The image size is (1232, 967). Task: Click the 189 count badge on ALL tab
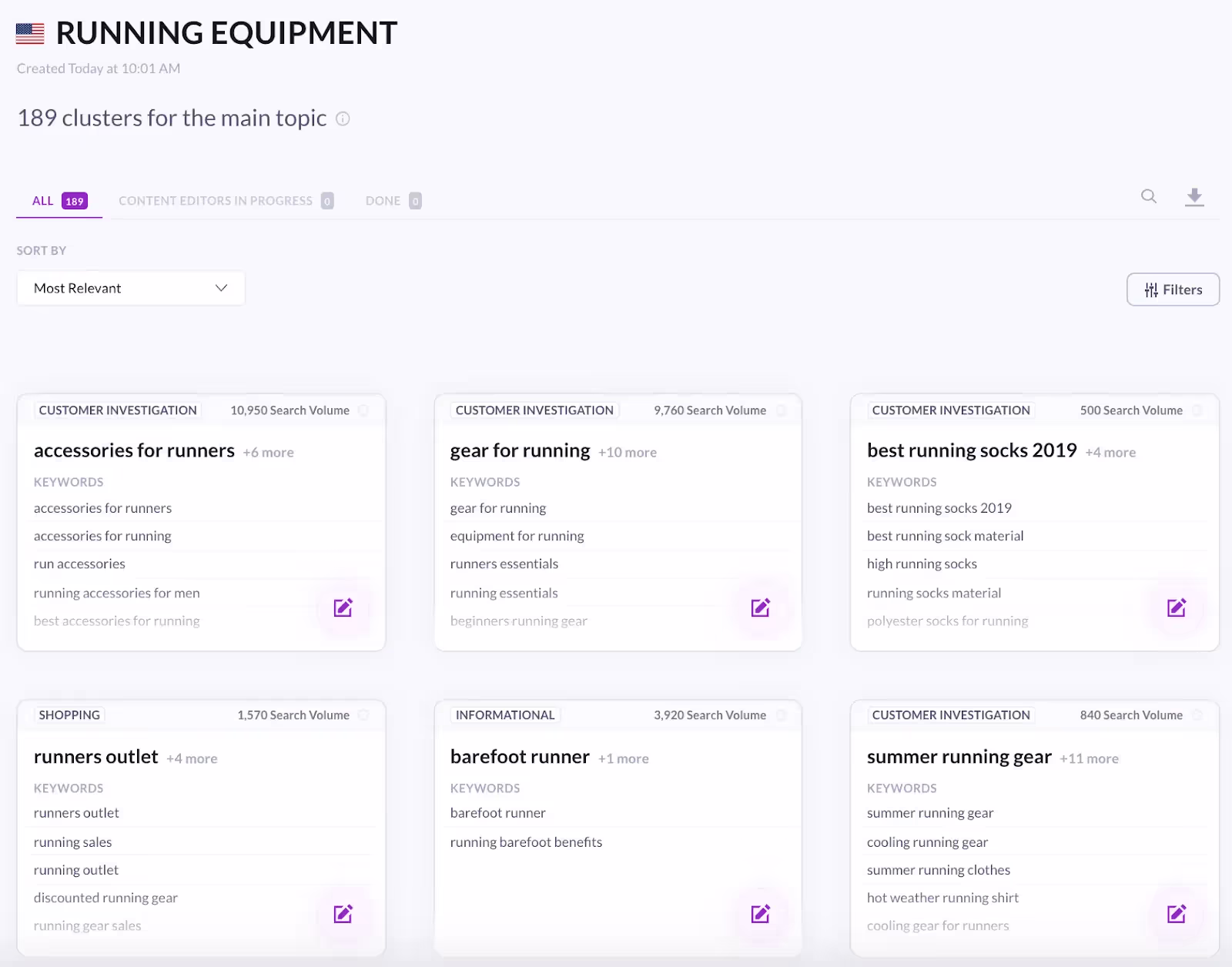point(75,201)
